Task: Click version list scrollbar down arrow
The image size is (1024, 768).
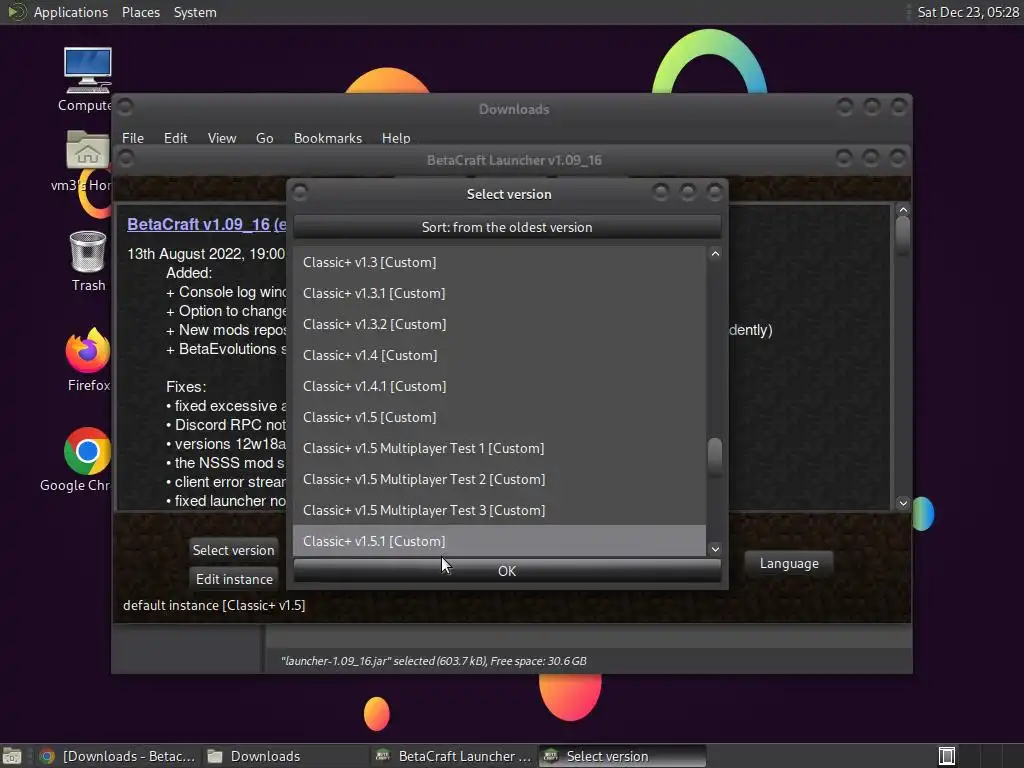Action: 715,549
